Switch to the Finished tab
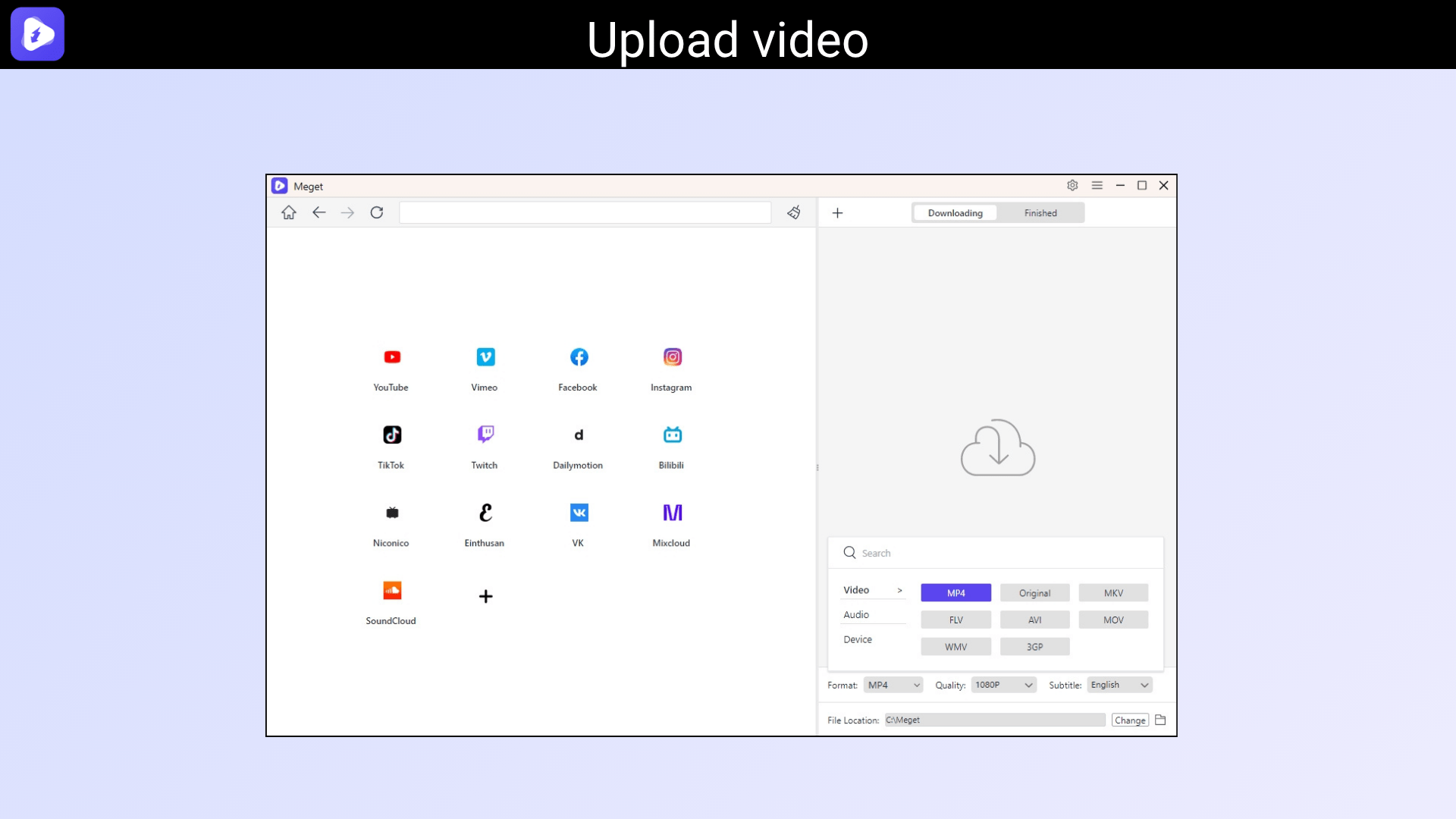 [1040, 213]
